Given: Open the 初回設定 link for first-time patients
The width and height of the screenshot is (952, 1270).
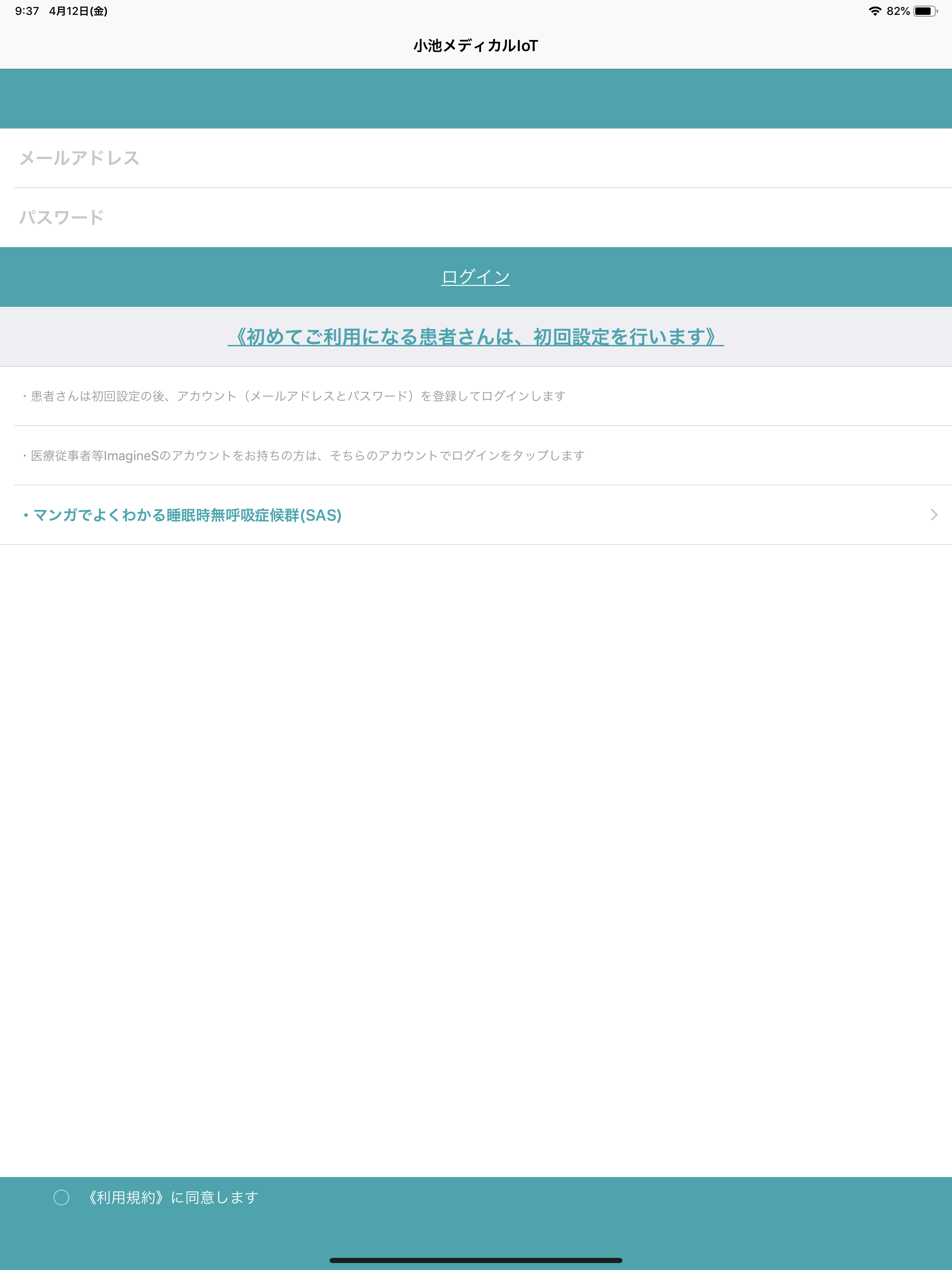Looking at the screenshot, I should 476,337.
